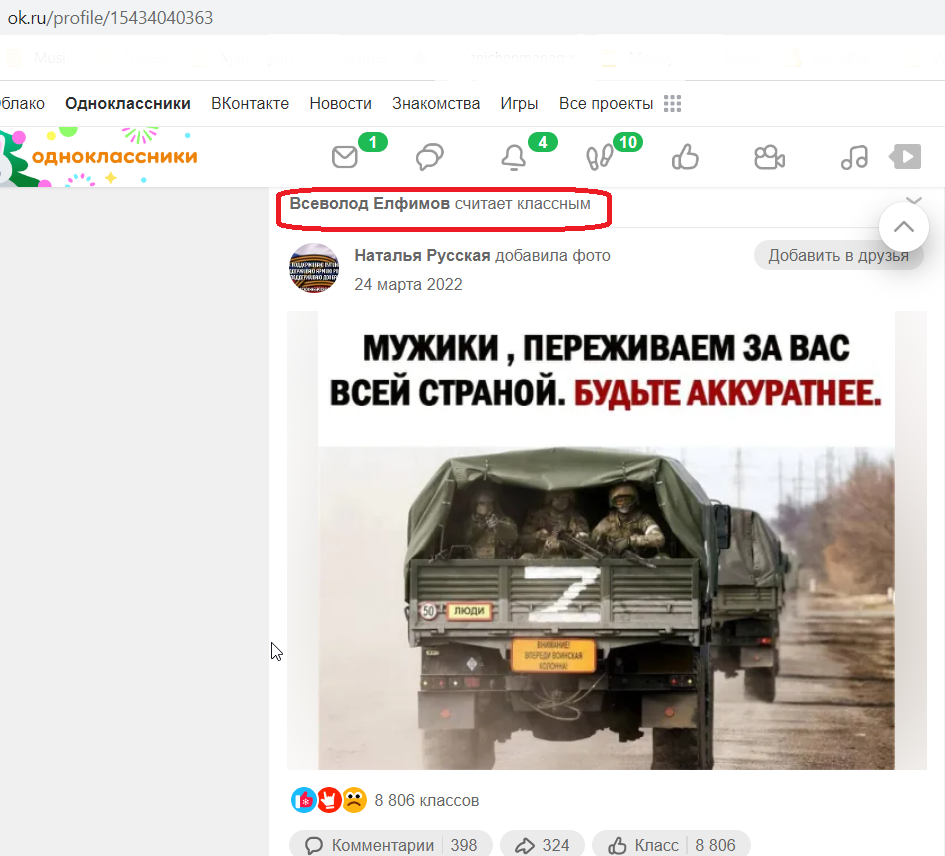Open Новости in the top menu
Screen dimensions: 945x856
click(x=341, y=104)
